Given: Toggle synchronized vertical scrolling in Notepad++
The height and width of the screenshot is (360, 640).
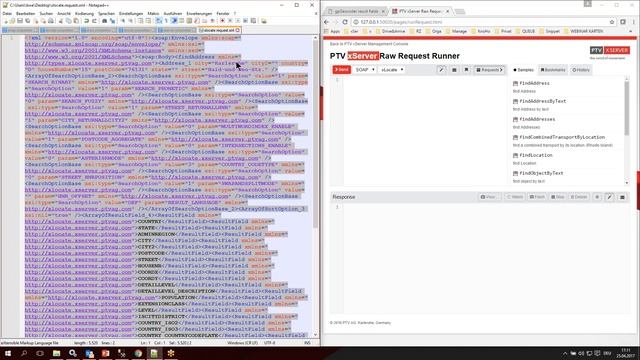Looking at the screenshot, I should [140, 21].
